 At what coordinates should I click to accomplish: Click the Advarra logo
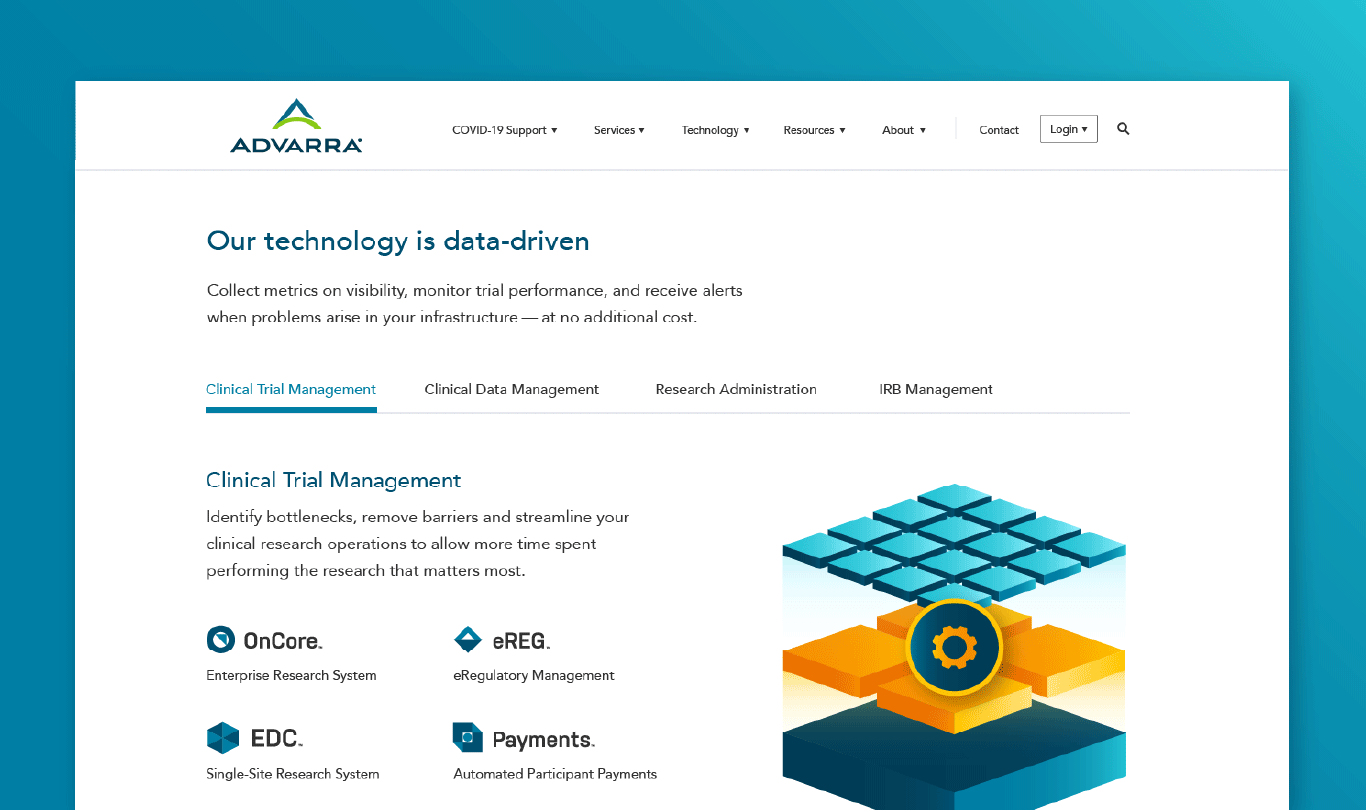tap(296, 126)
